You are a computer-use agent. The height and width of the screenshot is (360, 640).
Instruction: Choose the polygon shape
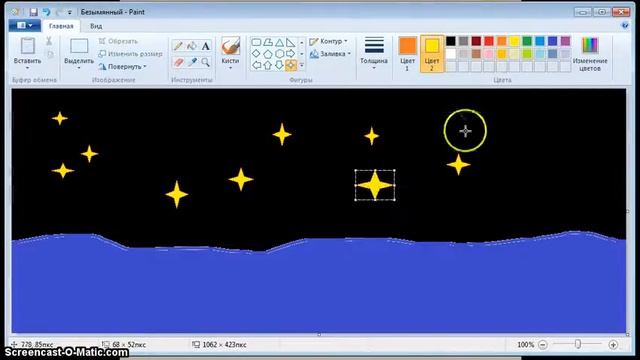click(x=268, y=42)
